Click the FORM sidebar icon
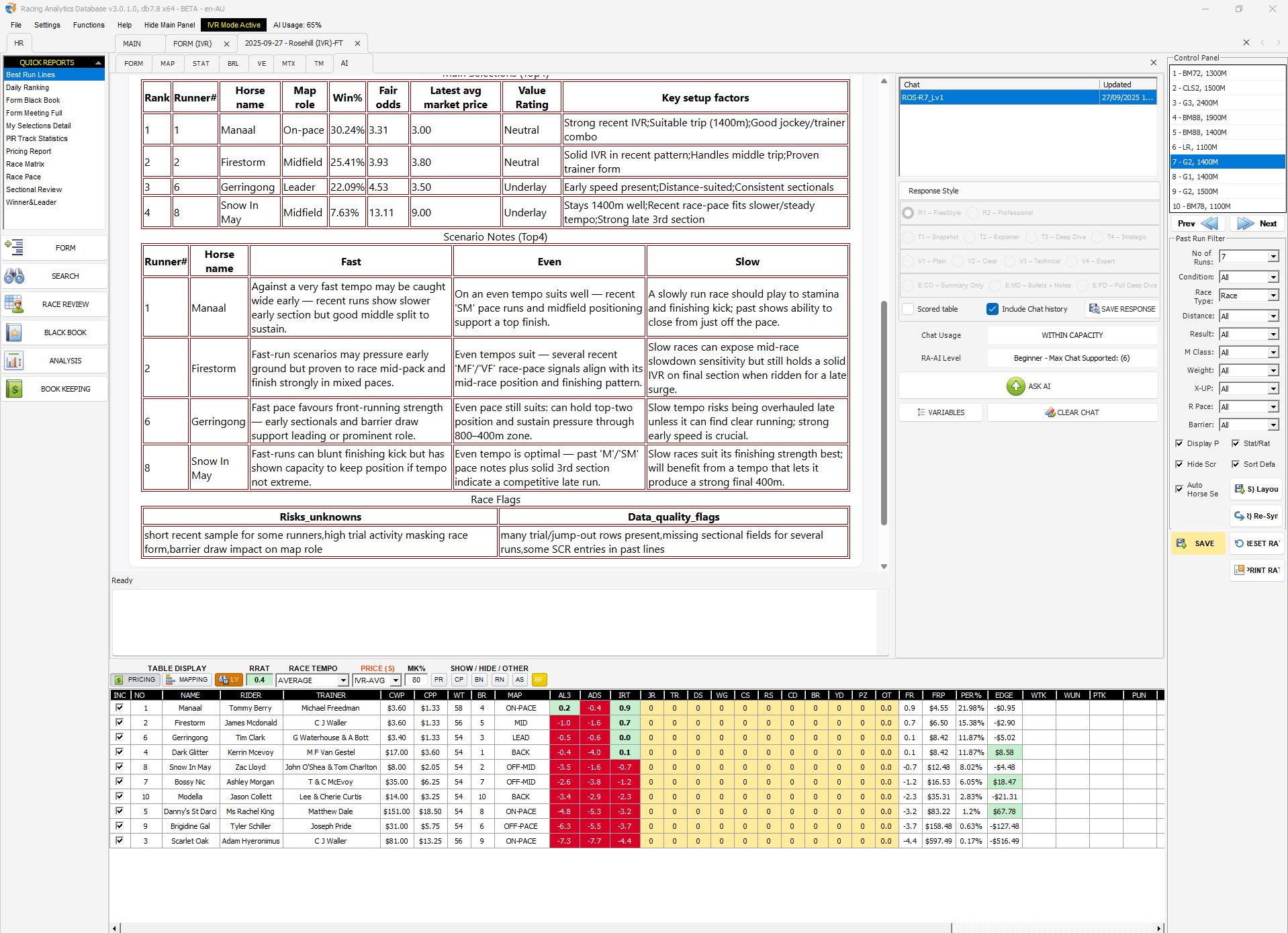The width and height of the screenshot is (1288, 933). pos(14,248)
